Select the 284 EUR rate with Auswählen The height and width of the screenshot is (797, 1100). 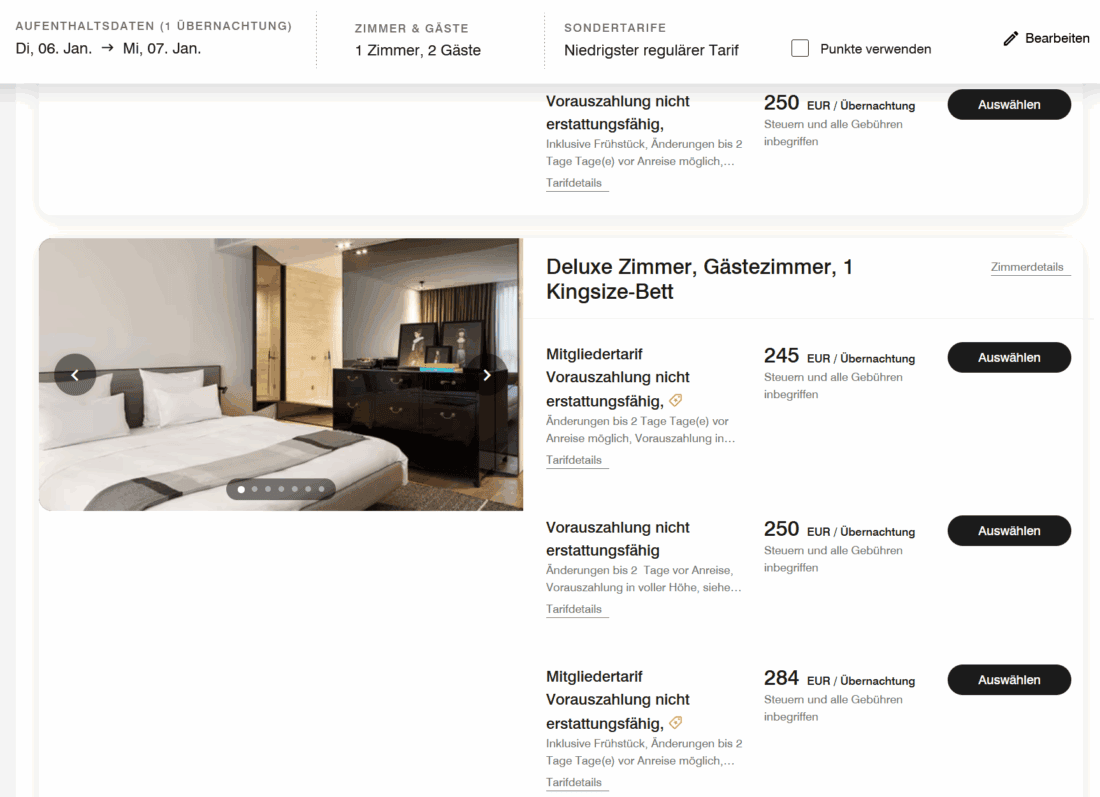(1009, 680)
